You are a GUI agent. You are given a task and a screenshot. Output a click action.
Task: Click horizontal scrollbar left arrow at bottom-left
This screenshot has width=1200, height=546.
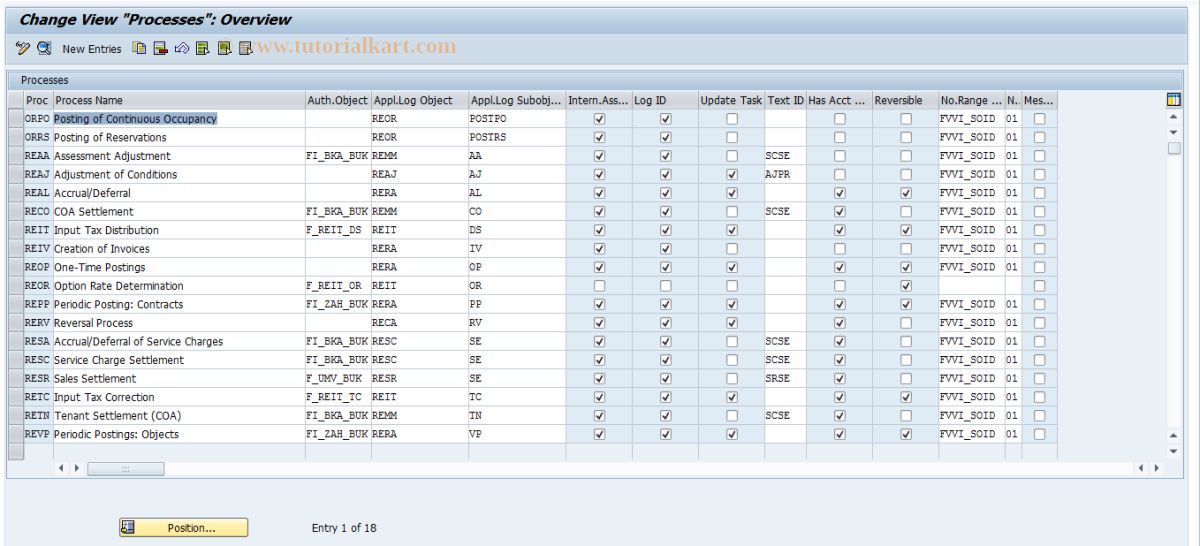[61, 468]
